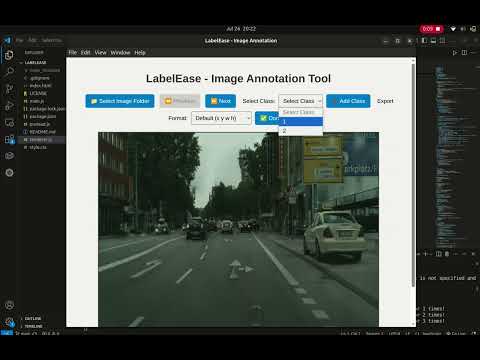This screenshot has height=360, width=480.
Task: Click the icon on the Next button
Action: 214,101
